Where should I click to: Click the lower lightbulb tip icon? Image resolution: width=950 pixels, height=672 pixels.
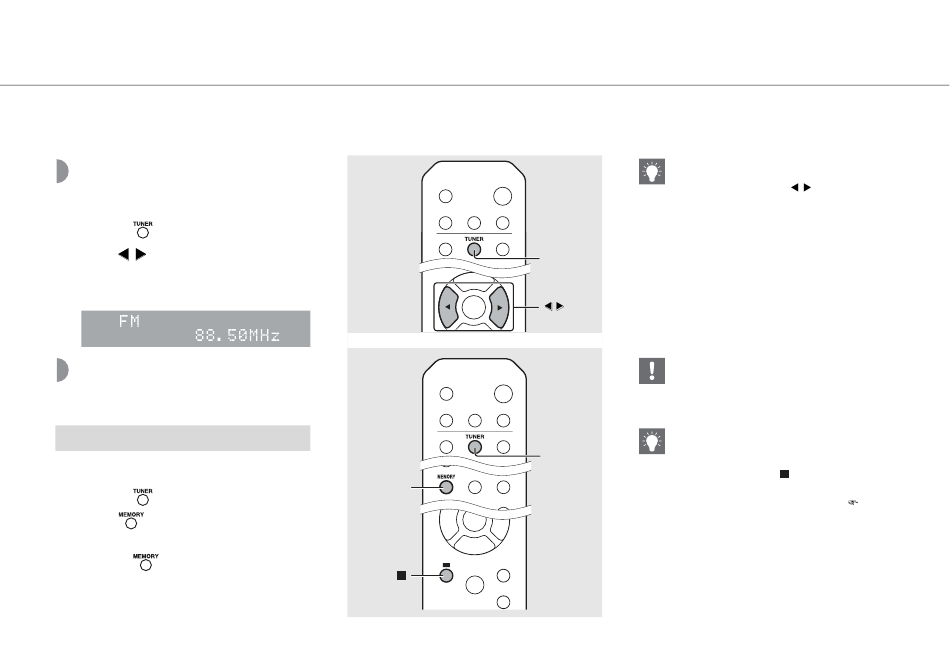652,441
